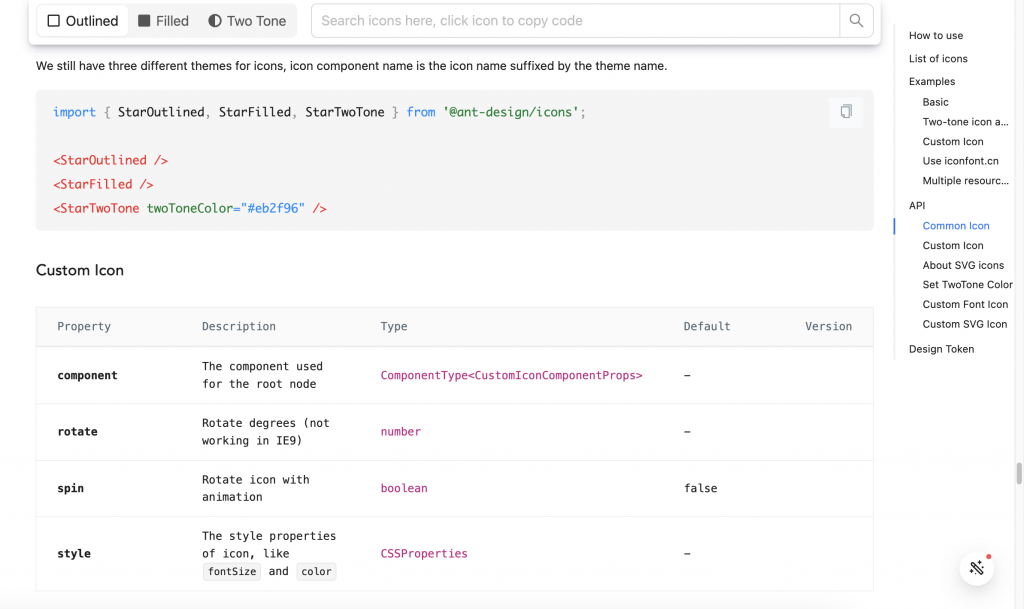Navigate to Examples anchor link

(932, 82)
